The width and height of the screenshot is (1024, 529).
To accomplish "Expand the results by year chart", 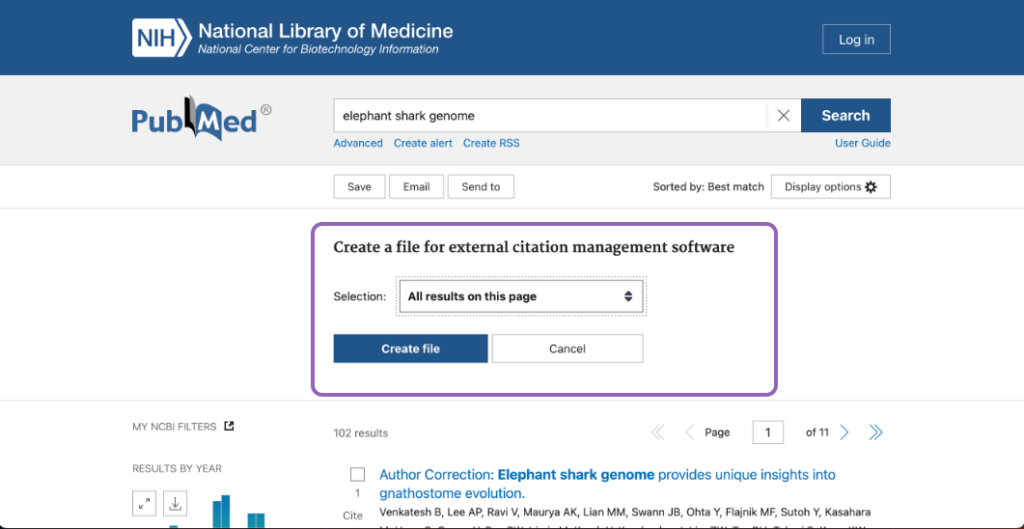I will pos(145,504).
